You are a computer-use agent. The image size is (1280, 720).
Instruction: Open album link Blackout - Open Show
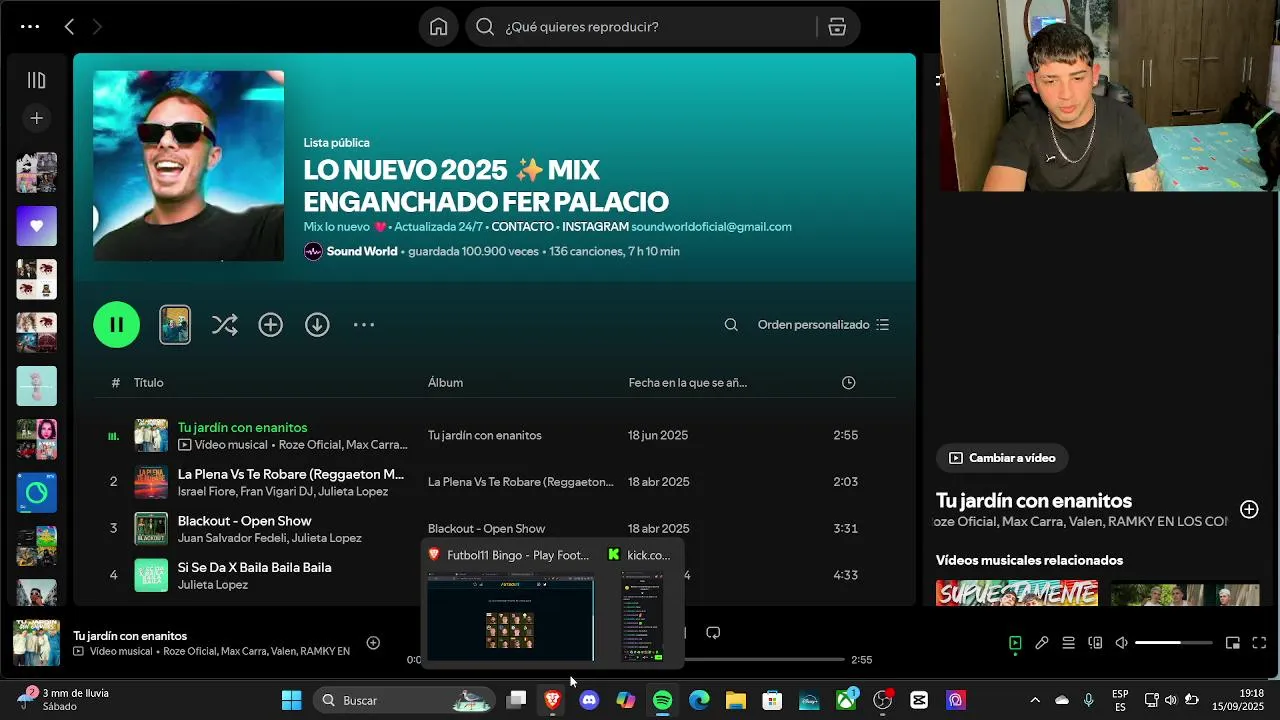486,528
